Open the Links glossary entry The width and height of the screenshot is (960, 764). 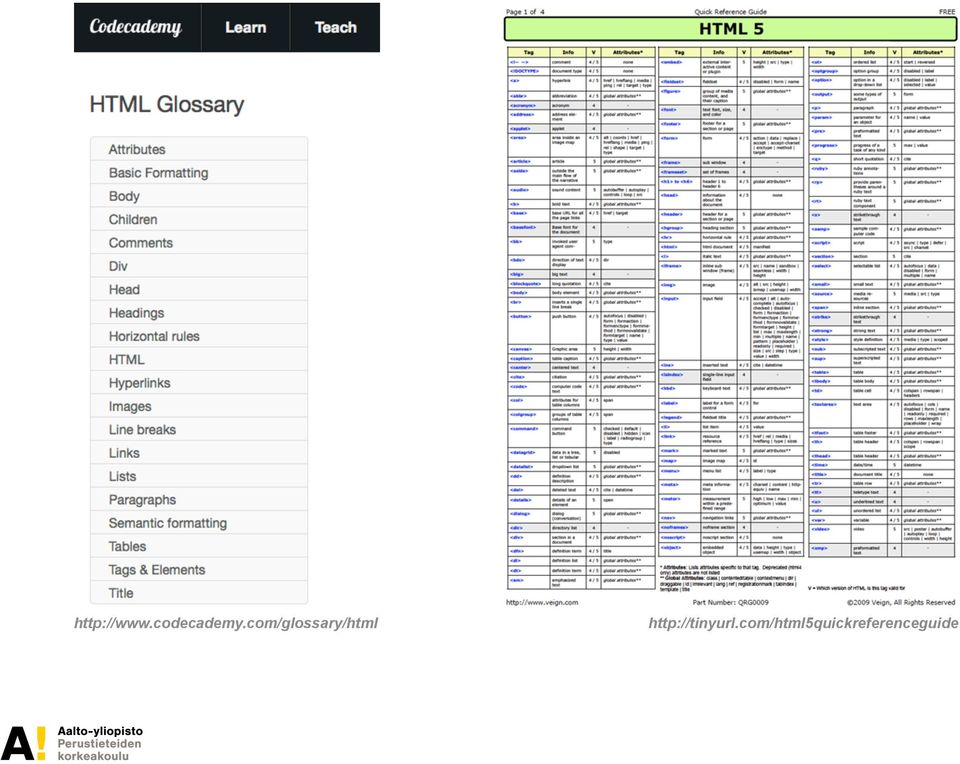[x=199, y=452]
